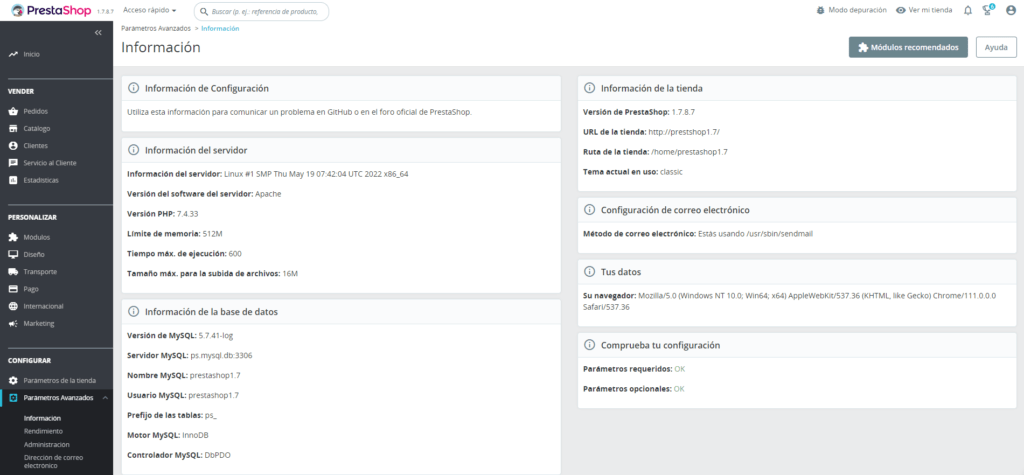The image size is (1024, 475).
Task: Open the user profile avatar icon
Action: tap(1011, 10)
